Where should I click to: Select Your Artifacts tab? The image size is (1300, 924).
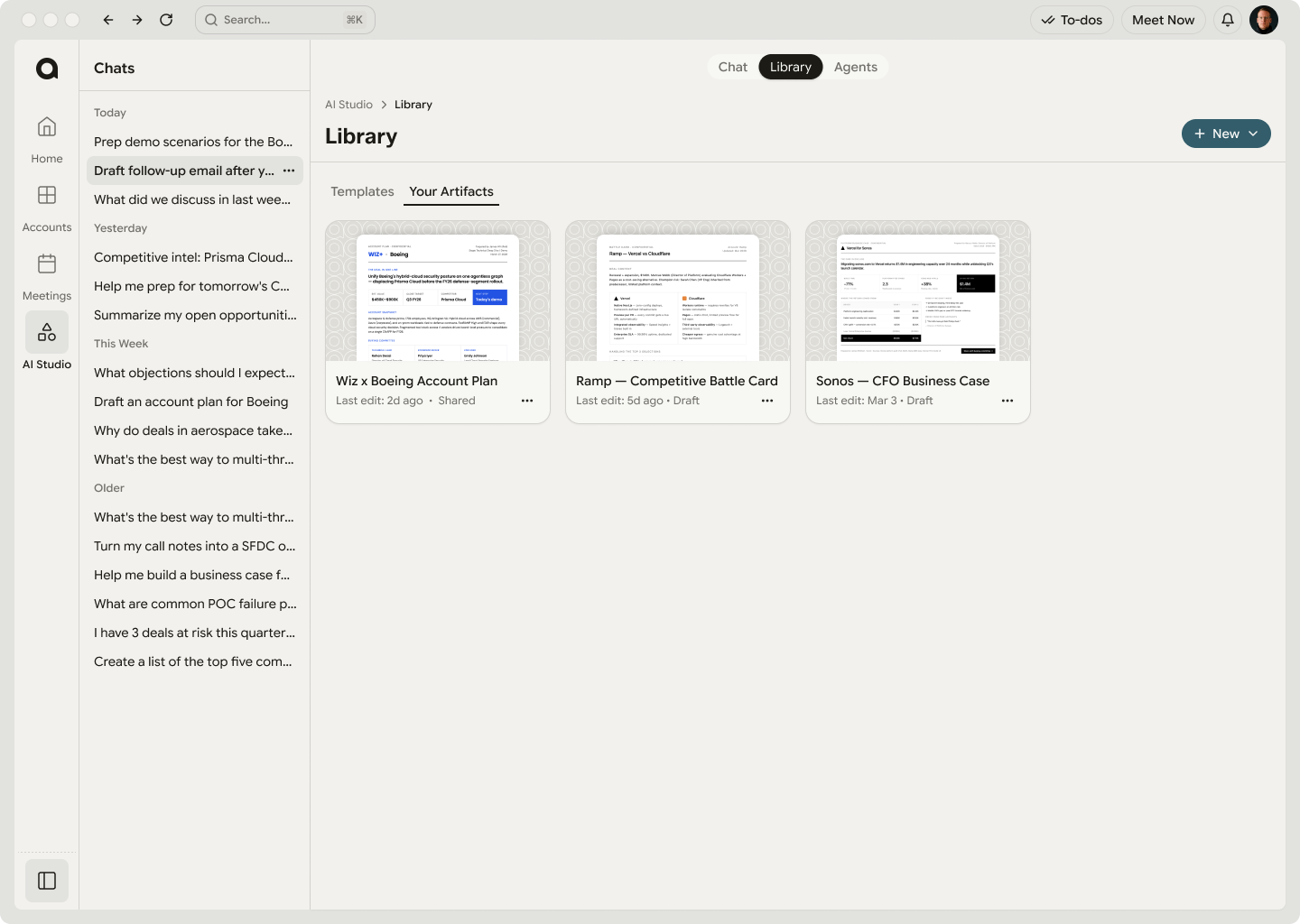tap(451, 191)
